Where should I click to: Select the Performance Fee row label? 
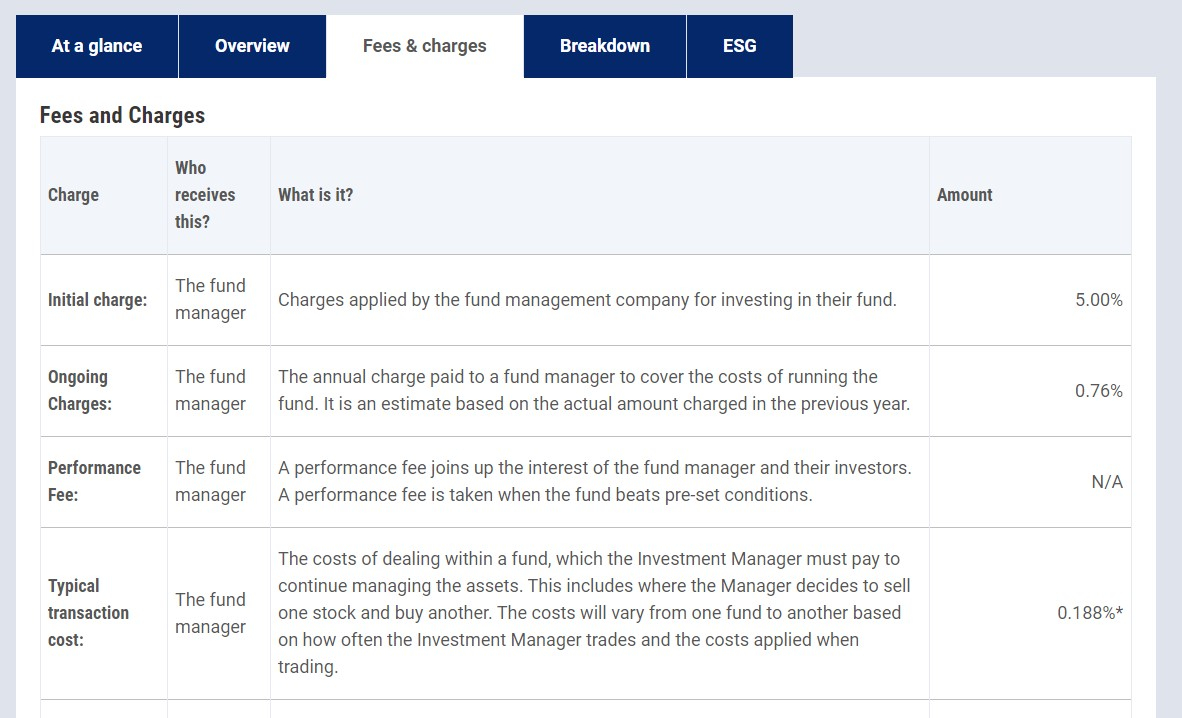tap(94, 481)
